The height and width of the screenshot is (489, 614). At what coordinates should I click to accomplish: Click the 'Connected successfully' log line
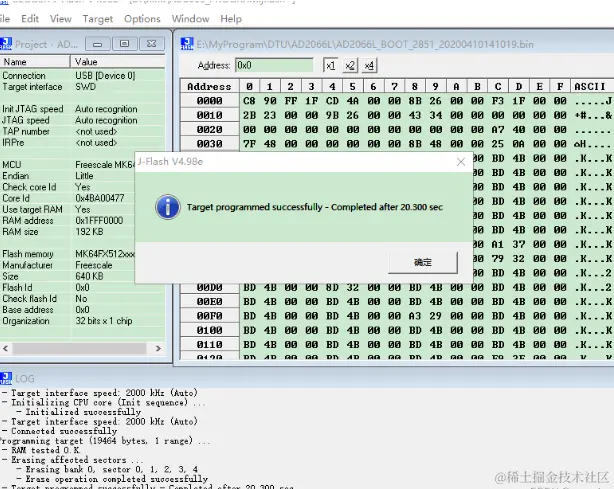point(60,431)
